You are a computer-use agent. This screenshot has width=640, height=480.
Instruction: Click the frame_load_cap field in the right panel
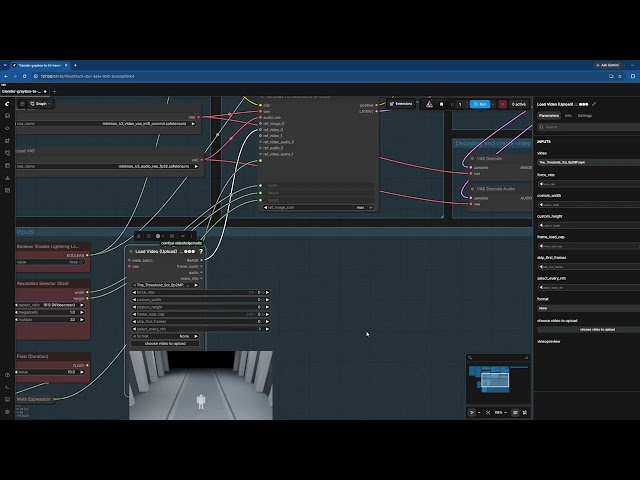(589, 246)
